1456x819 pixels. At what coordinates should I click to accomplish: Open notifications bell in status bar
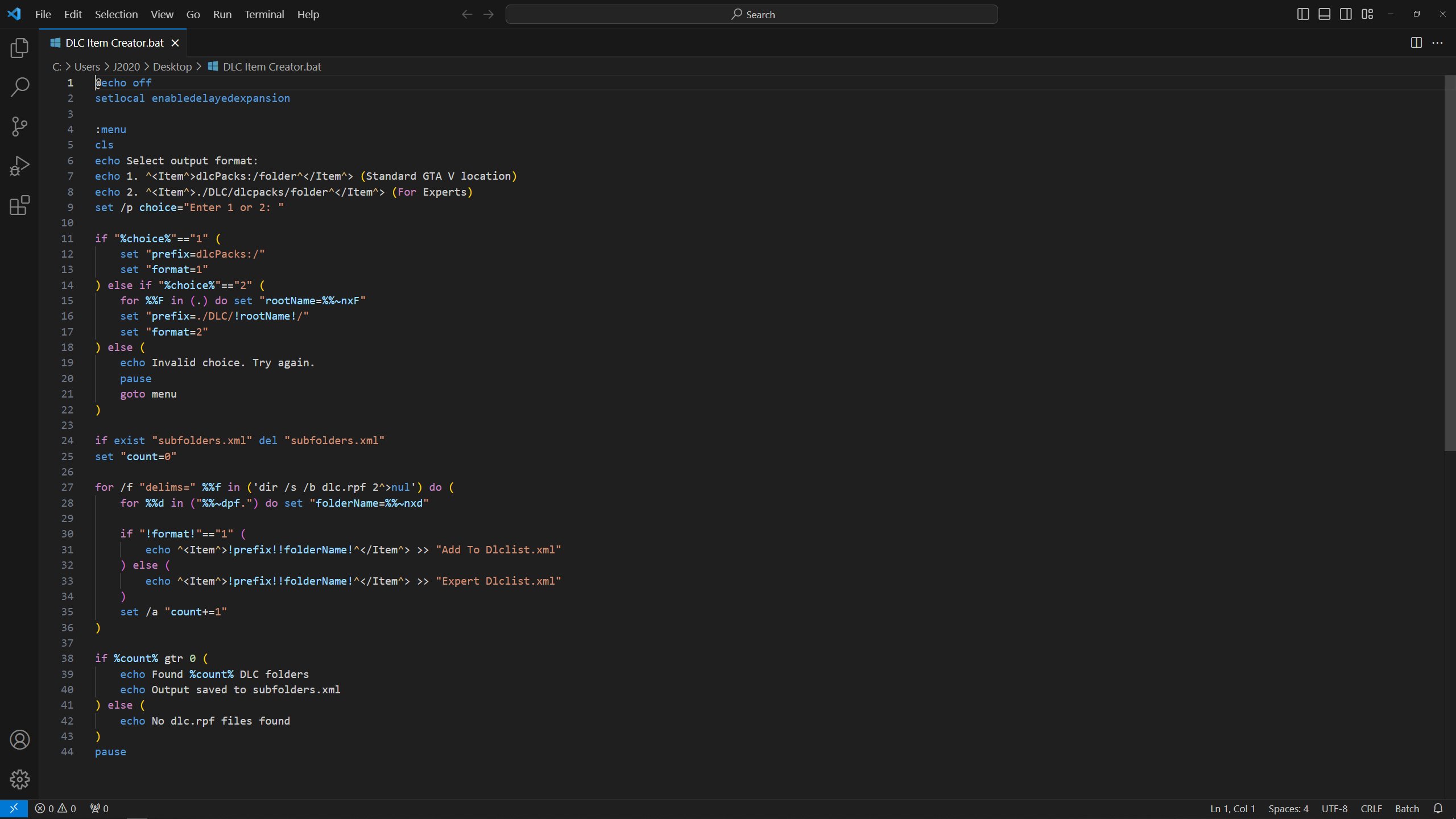[1438, 808]
